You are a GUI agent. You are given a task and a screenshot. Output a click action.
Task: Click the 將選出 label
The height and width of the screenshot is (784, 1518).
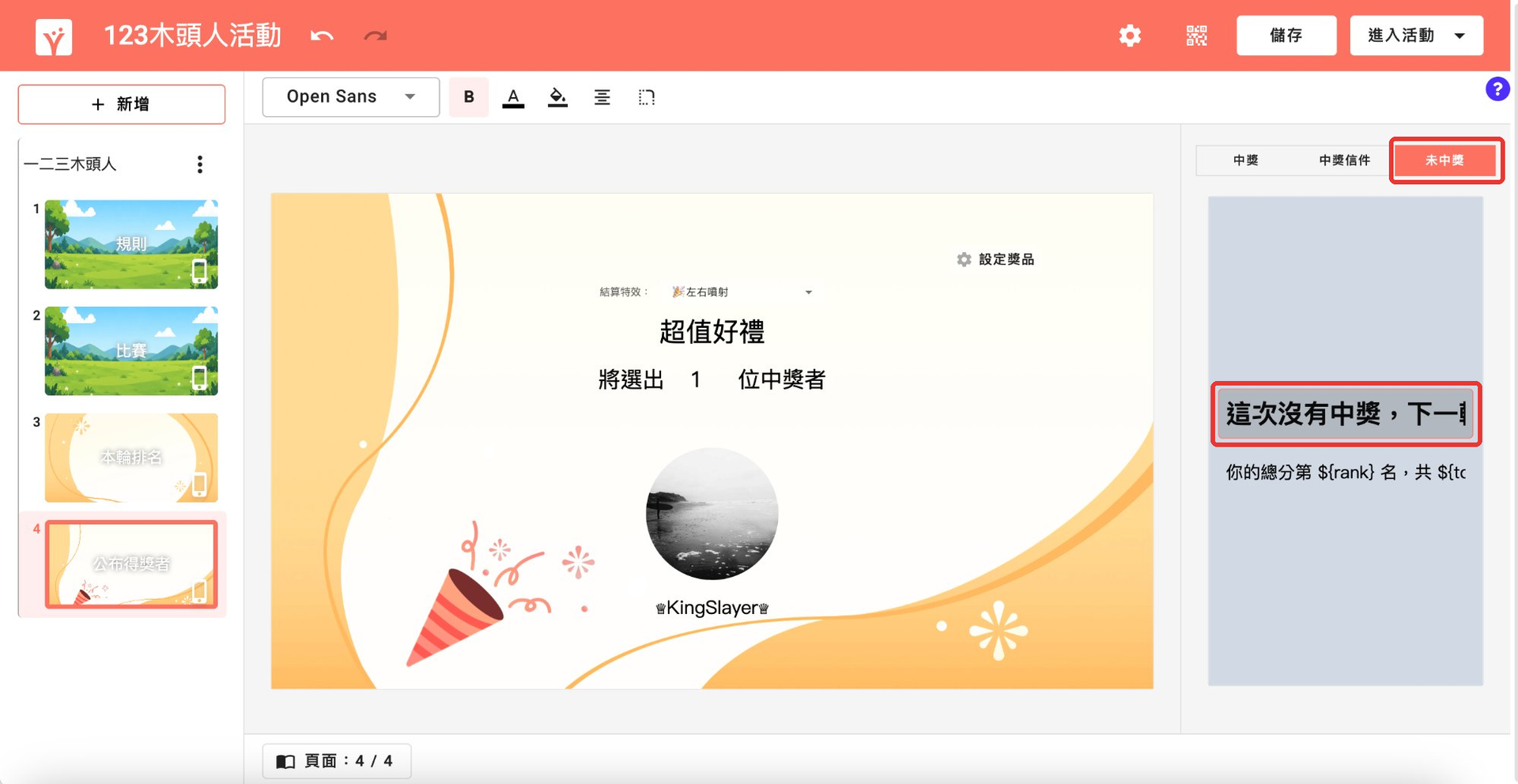(x=631, y=380)
